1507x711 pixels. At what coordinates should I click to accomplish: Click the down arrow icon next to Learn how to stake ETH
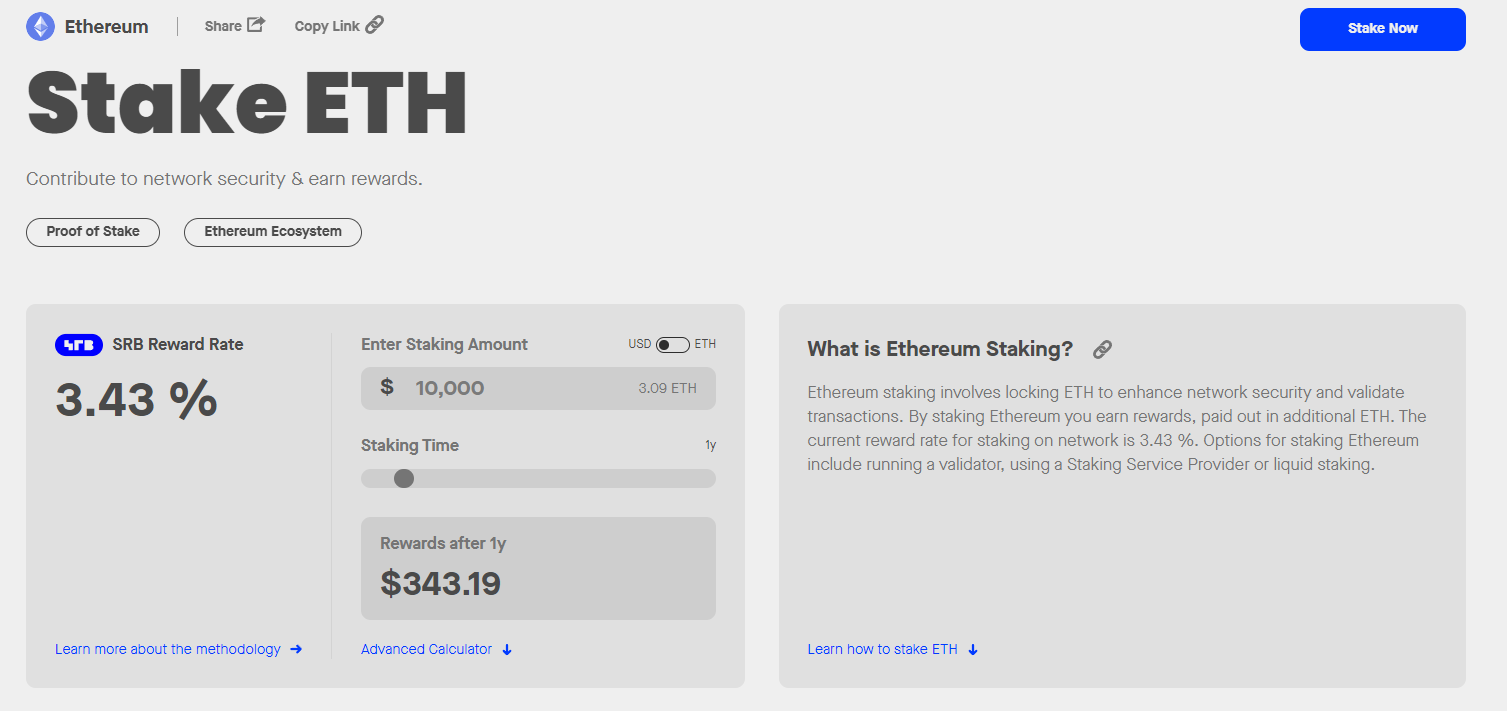tap(972, 649)
